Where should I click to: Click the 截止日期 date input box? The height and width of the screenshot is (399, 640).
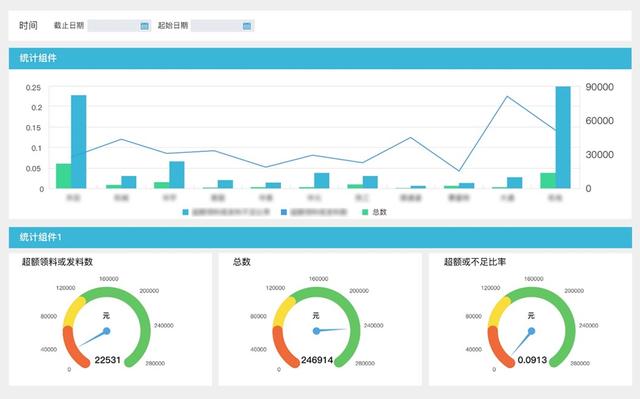pos(119,26)
